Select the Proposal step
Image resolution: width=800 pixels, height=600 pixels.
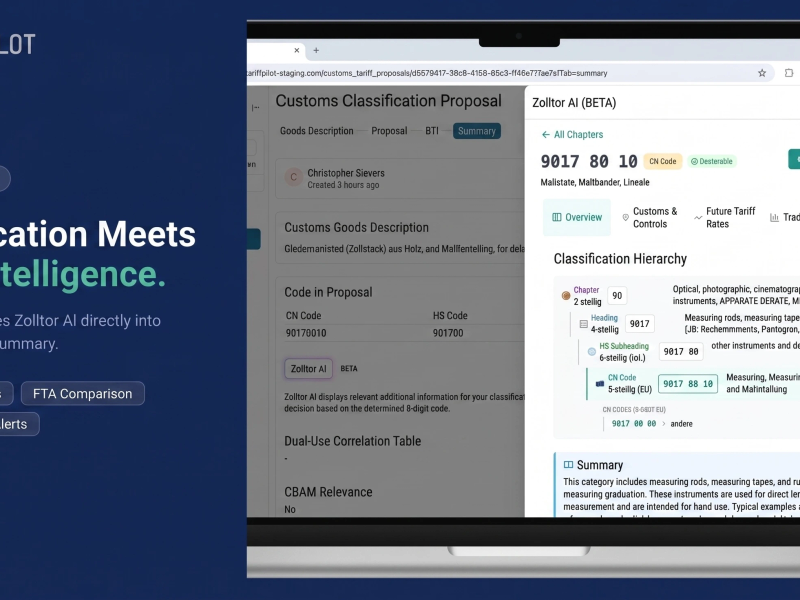pos(389,131)
